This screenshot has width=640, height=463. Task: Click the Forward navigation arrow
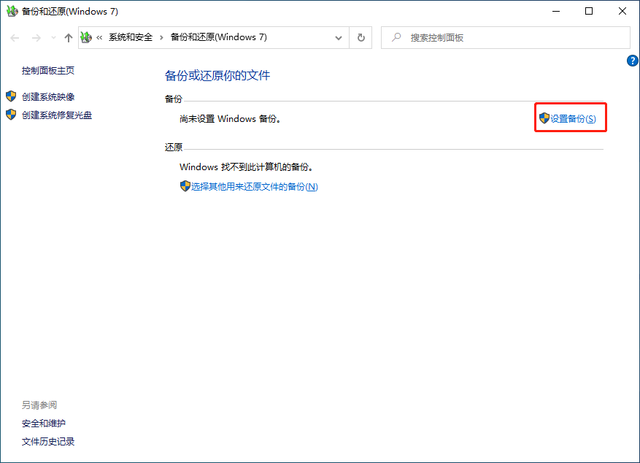tap(36, 38)
